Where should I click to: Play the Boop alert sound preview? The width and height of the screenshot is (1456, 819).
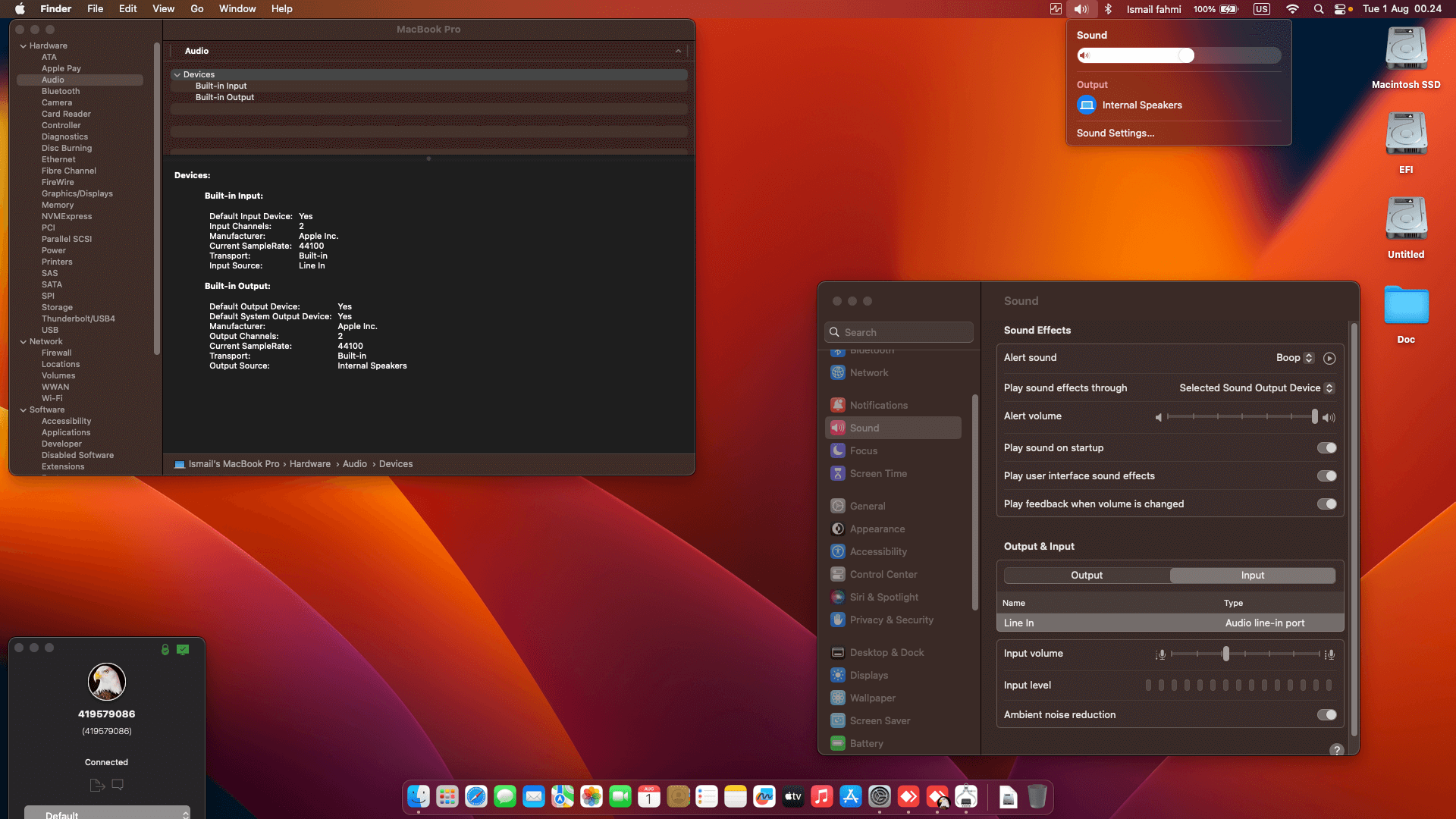click(1329, 358)
